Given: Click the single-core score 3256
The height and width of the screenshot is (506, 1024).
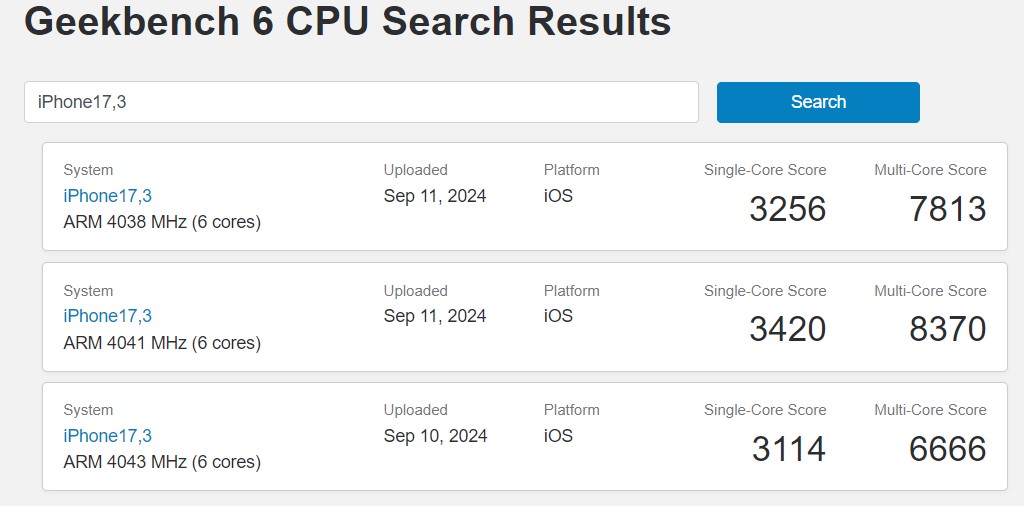Looking at the screenshot, I should pyautogui.click(x=788, y=209).
